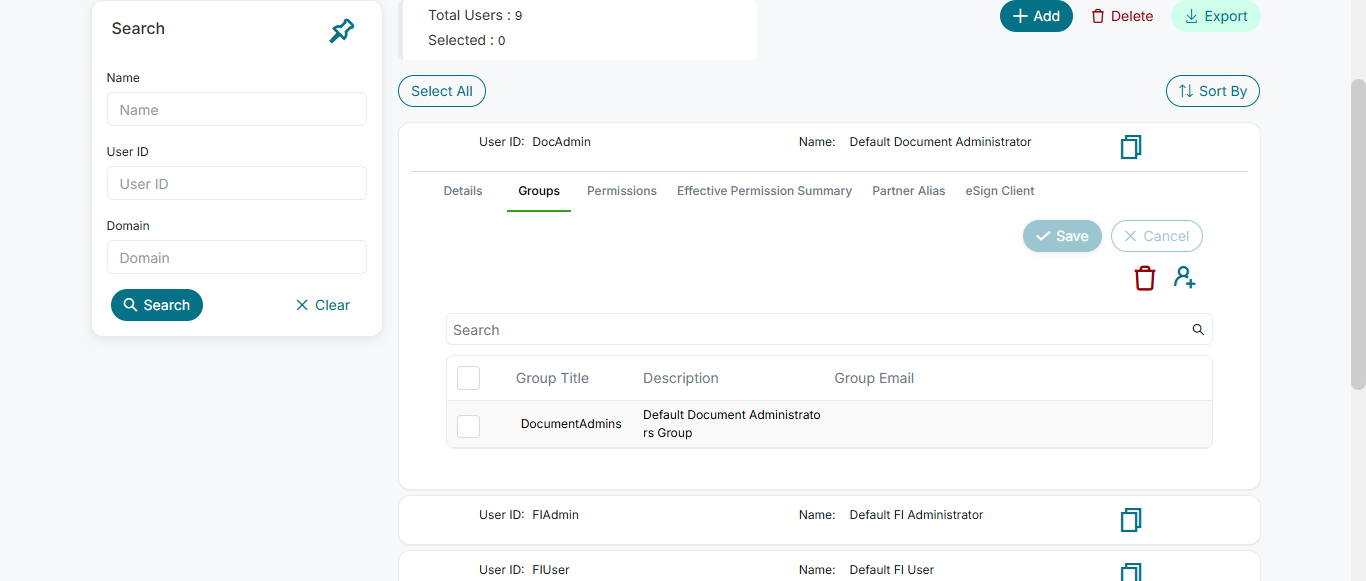Check the DocumentAdmins group checkbox

tap(468, 426)
